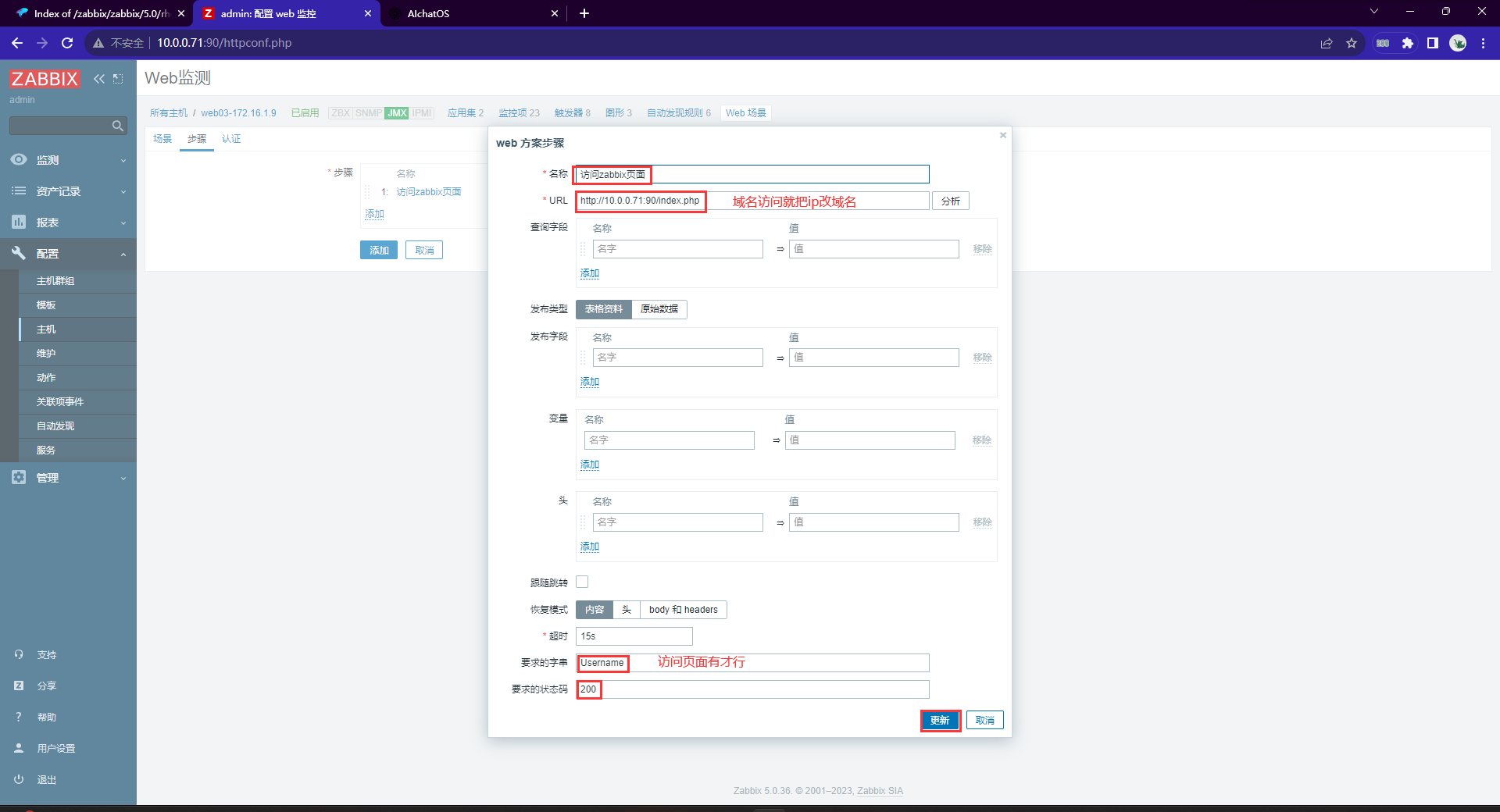This screenshot has height=812, width=1500.
Task: Open browser extensions puzzle icon
Action: (1408, 43)
